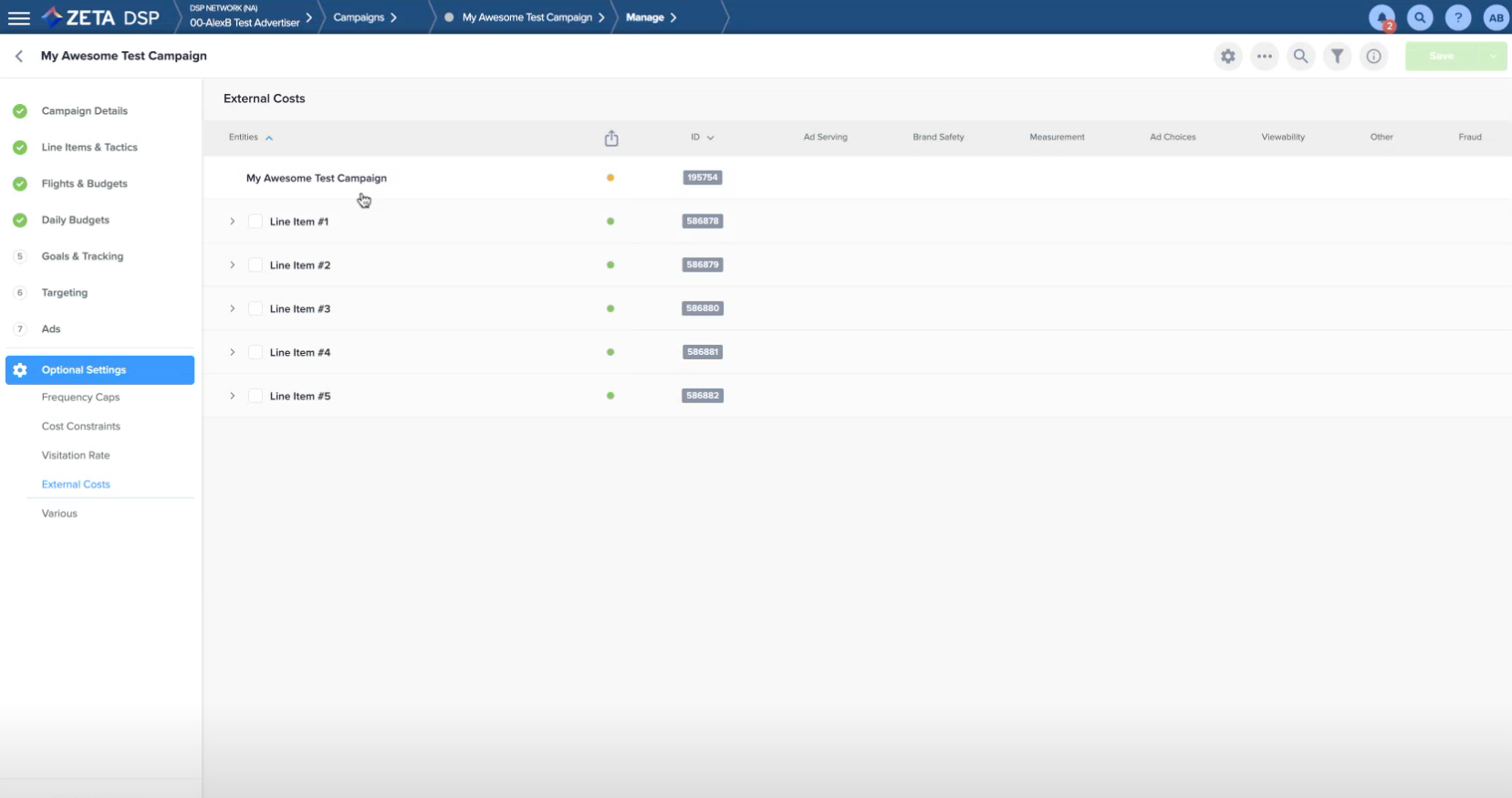This screenshot has width=1512, height=798.
Task: Click the notifications bell icon
Action: point(1382,17)
